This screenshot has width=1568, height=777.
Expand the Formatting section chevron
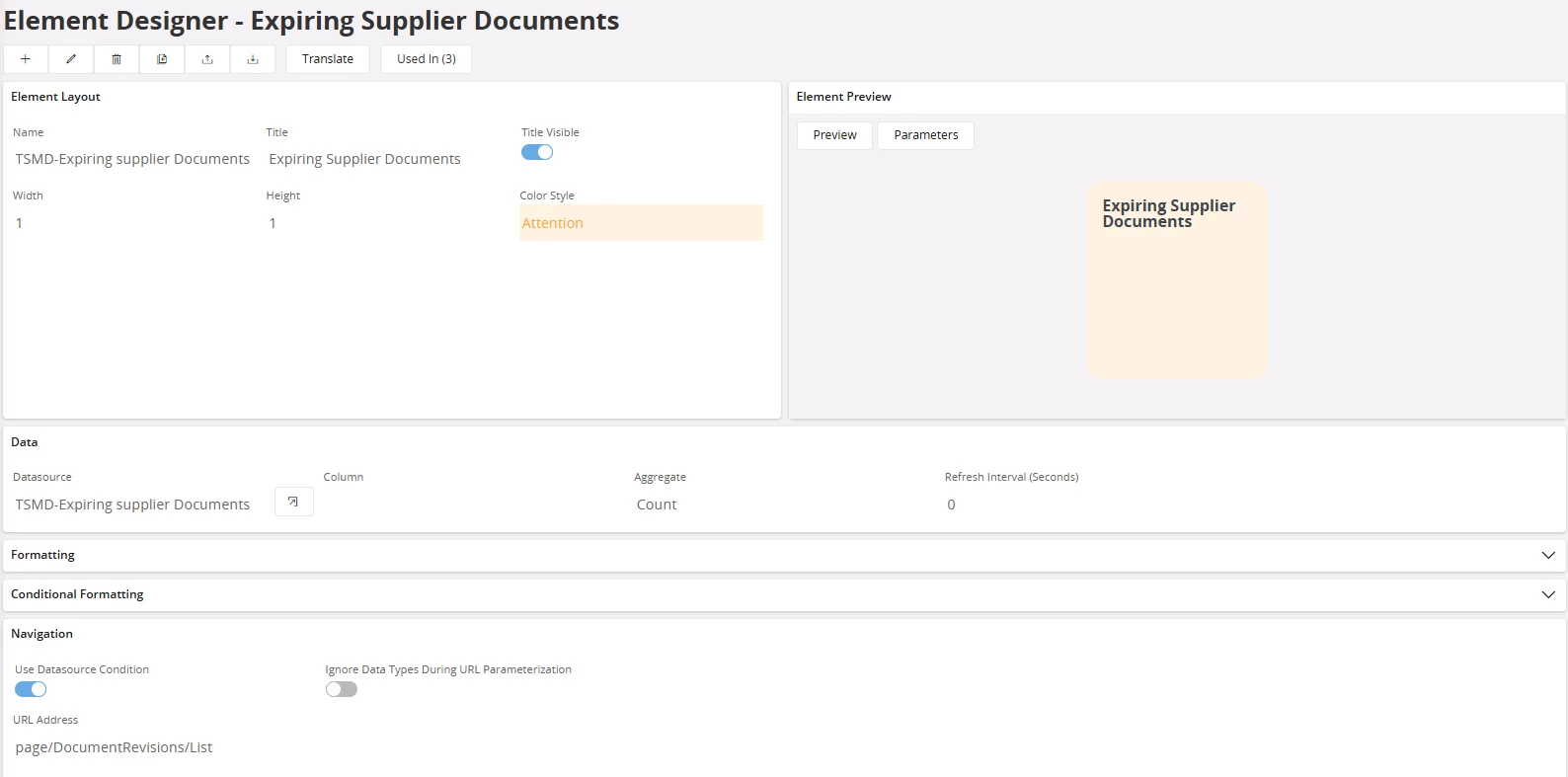click(x=1548, y=556)
